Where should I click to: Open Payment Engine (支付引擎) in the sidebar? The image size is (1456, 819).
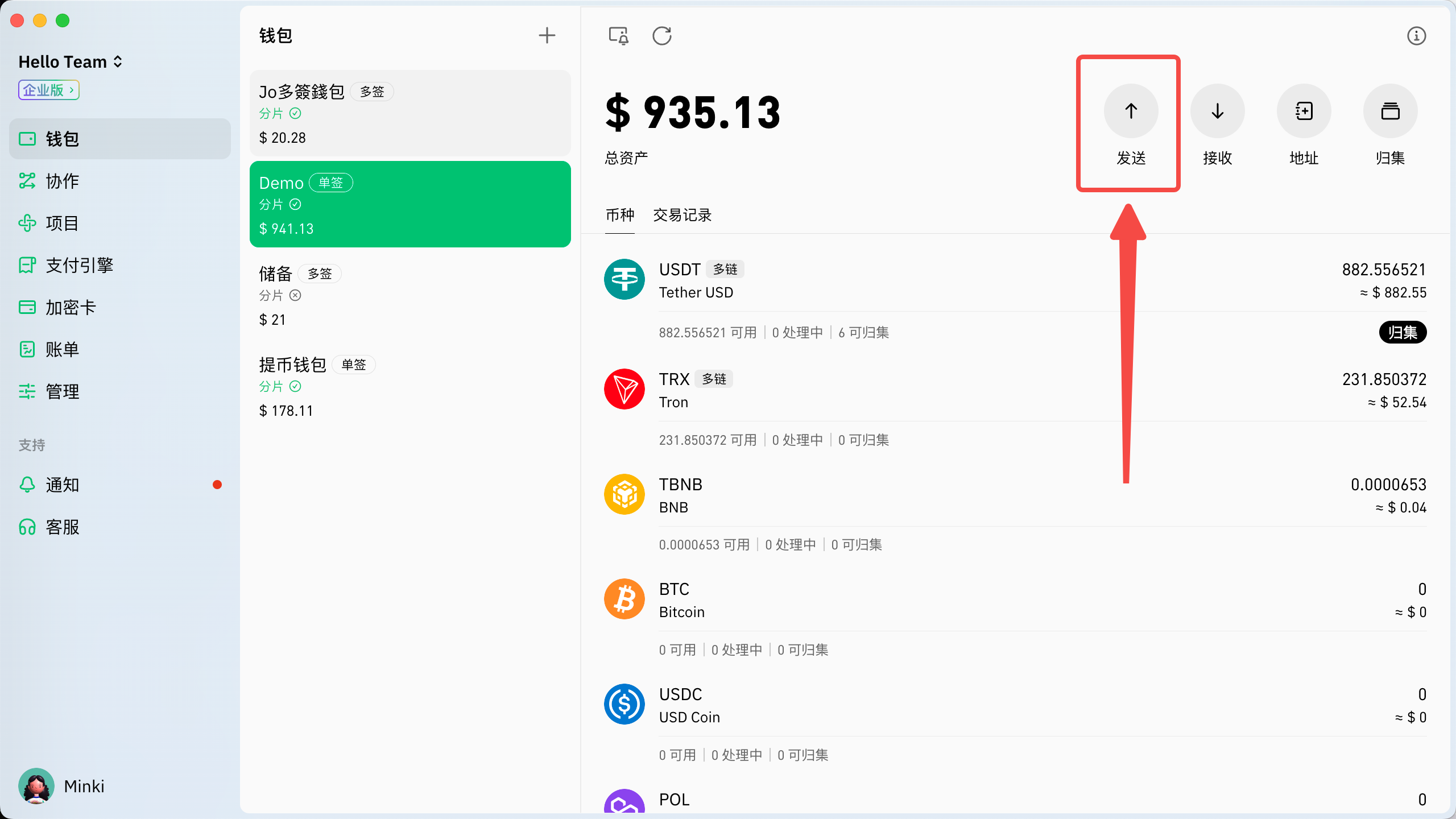(x=80, y=265)
